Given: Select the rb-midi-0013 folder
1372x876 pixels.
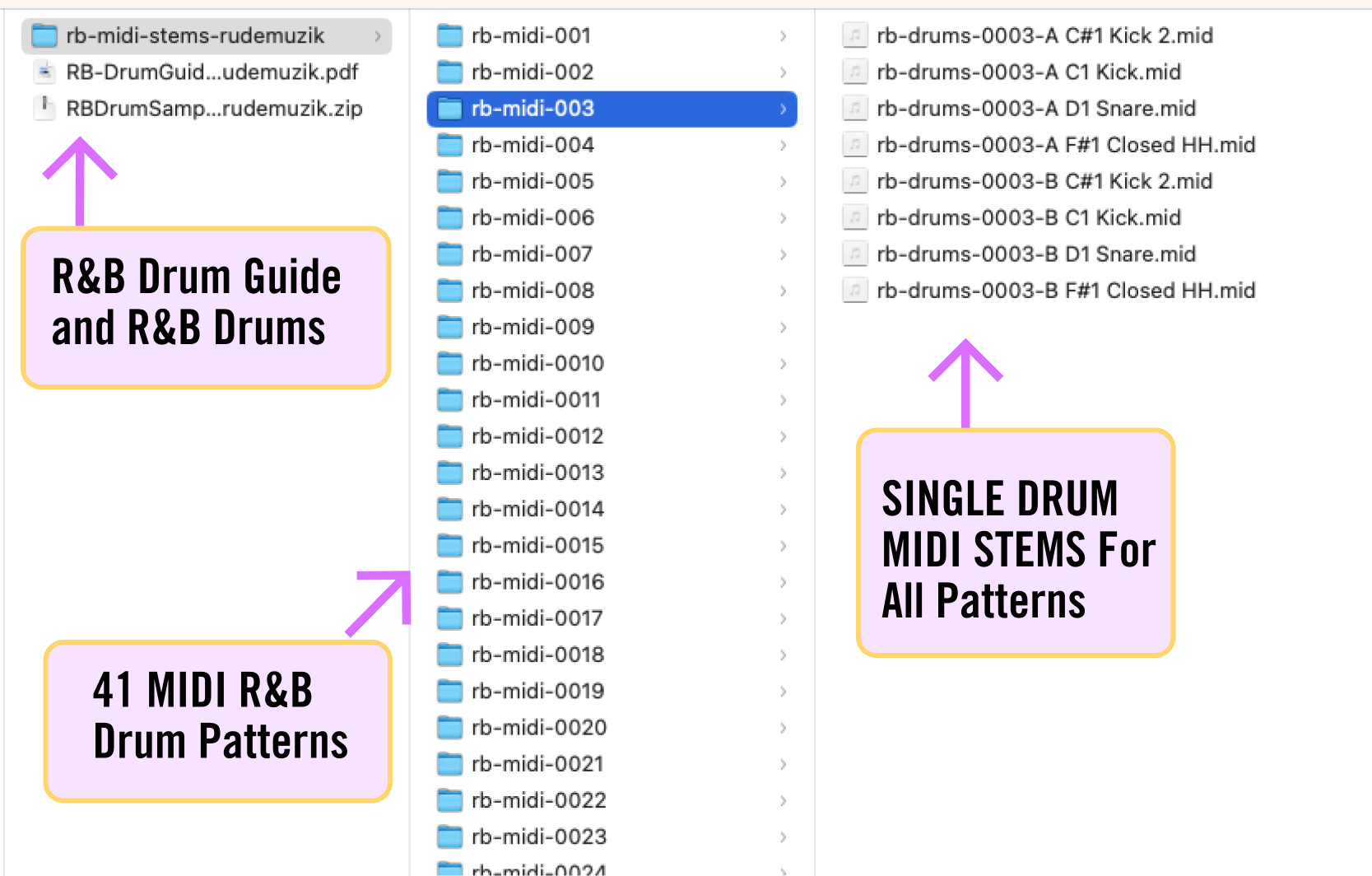Looking at the screenshot, I should click(x=535, y=473).
